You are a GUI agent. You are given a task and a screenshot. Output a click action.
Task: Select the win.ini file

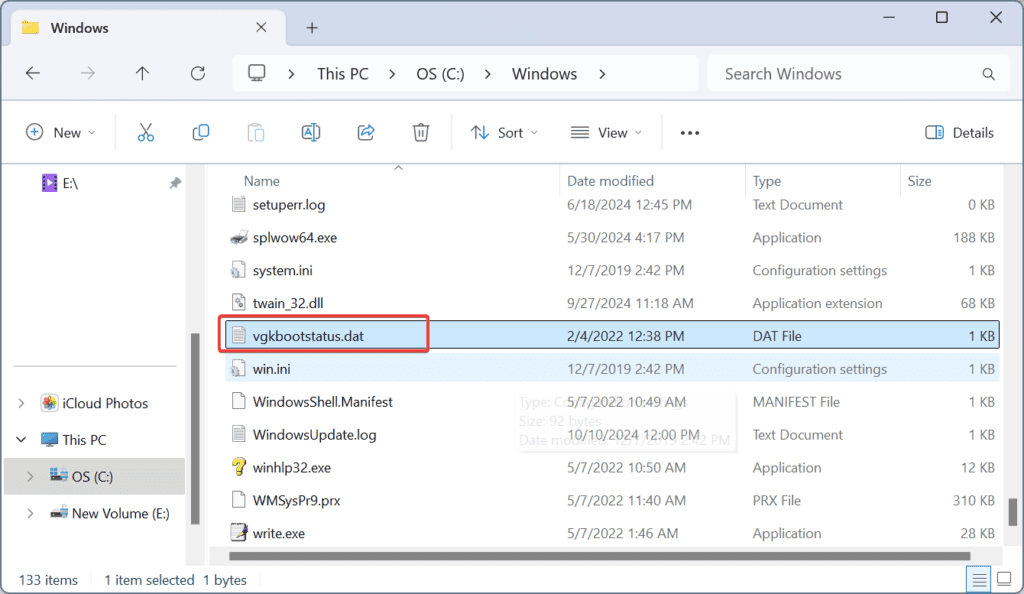[612, 369]
